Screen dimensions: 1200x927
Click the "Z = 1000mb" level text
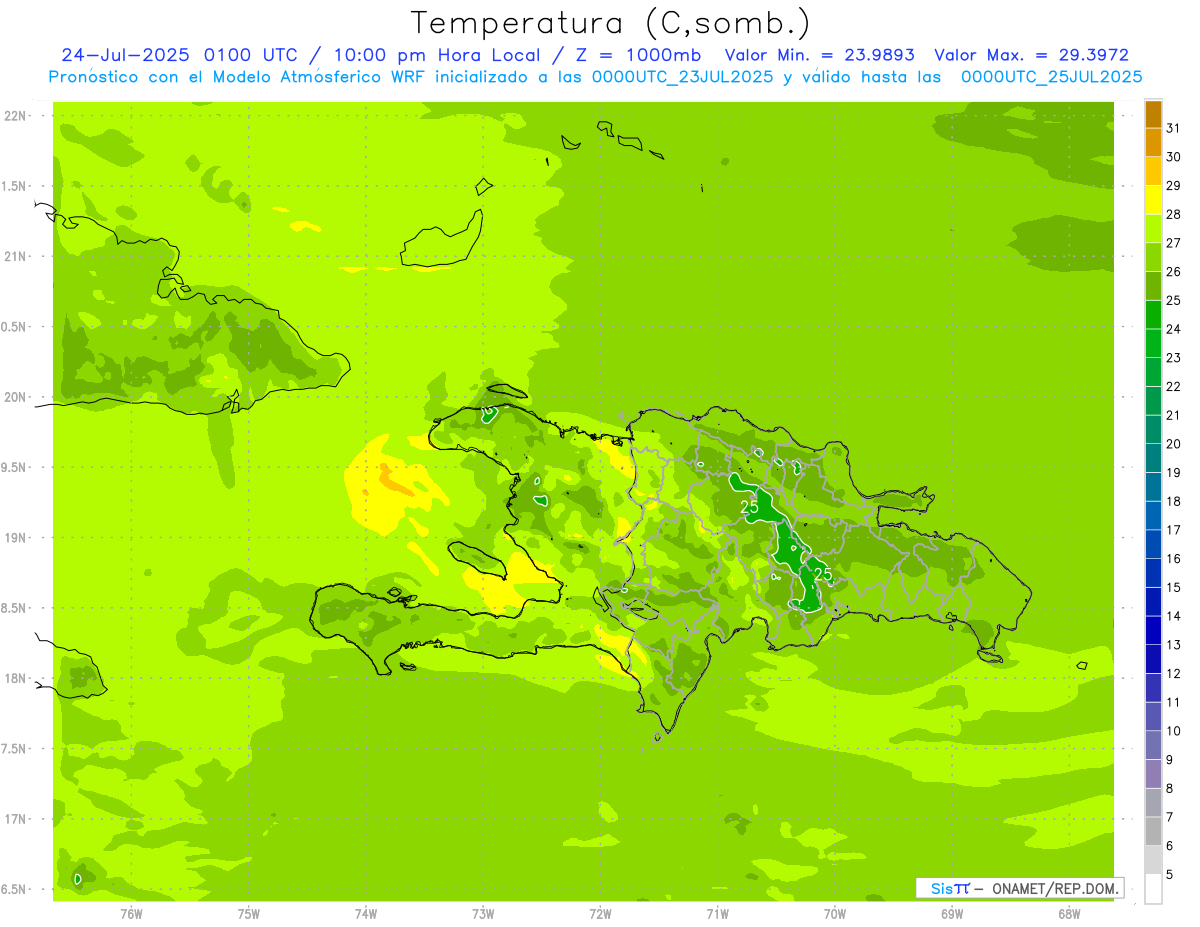pyautogui.click(x=641, y=55)
